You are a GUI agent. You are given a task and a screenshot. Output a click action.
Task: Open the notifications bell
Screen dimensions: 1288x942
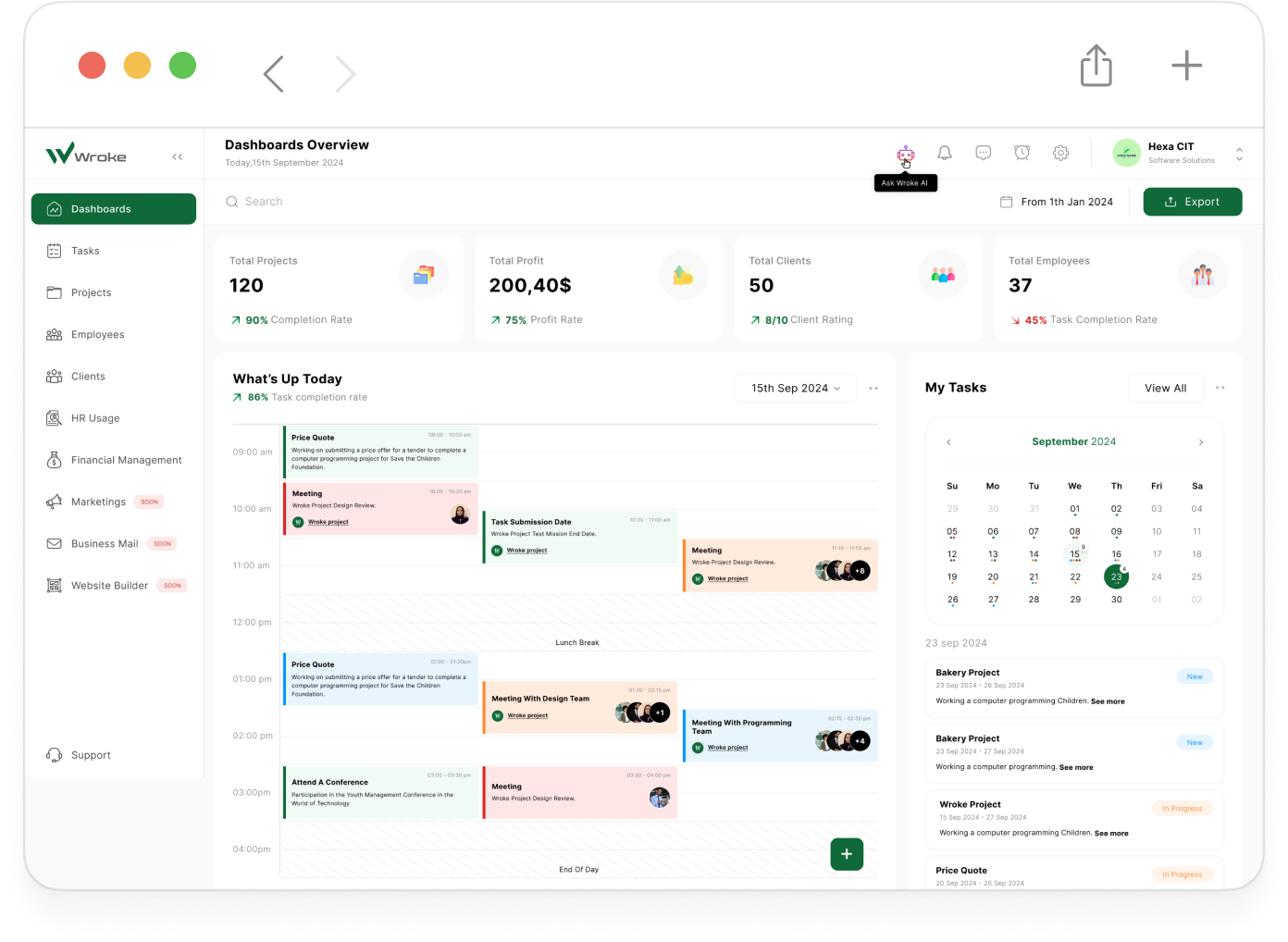944,153
